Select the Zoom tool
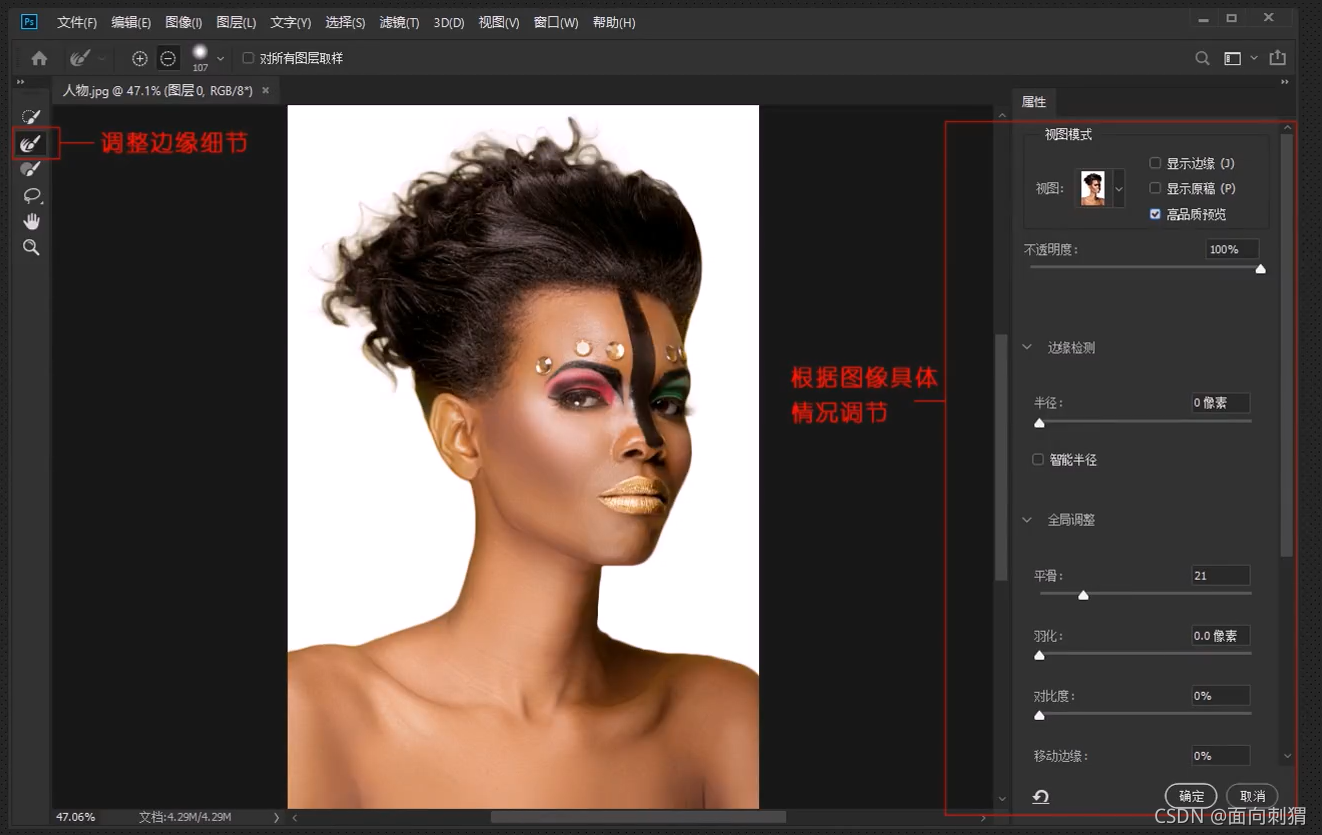 (x=31, y=247)
